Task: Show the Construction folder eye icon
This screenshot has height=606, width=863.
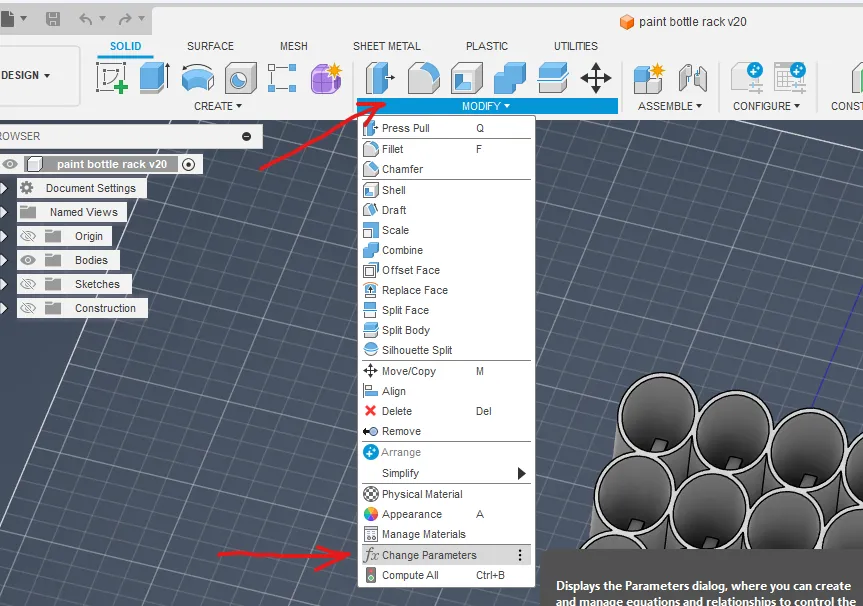Action: pyautogui.click(x=28, y=308)
